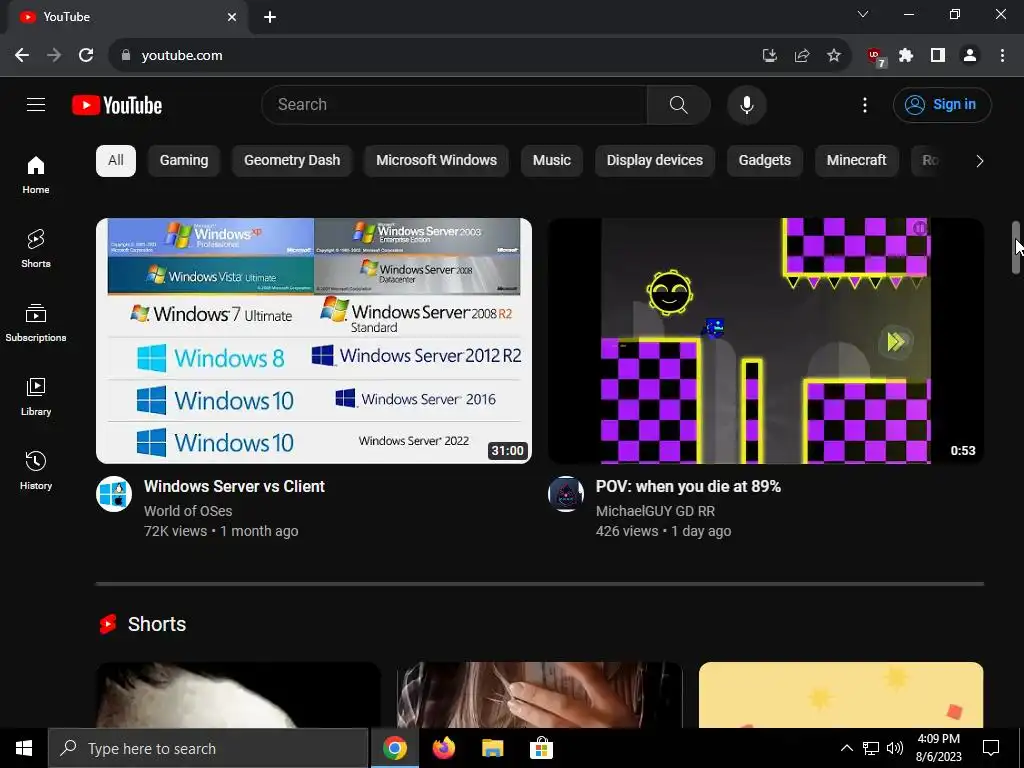Viewport: 1024px width, 768px height.
Task: Open the World of OSes channel avatar
Action: click(114, 494)
